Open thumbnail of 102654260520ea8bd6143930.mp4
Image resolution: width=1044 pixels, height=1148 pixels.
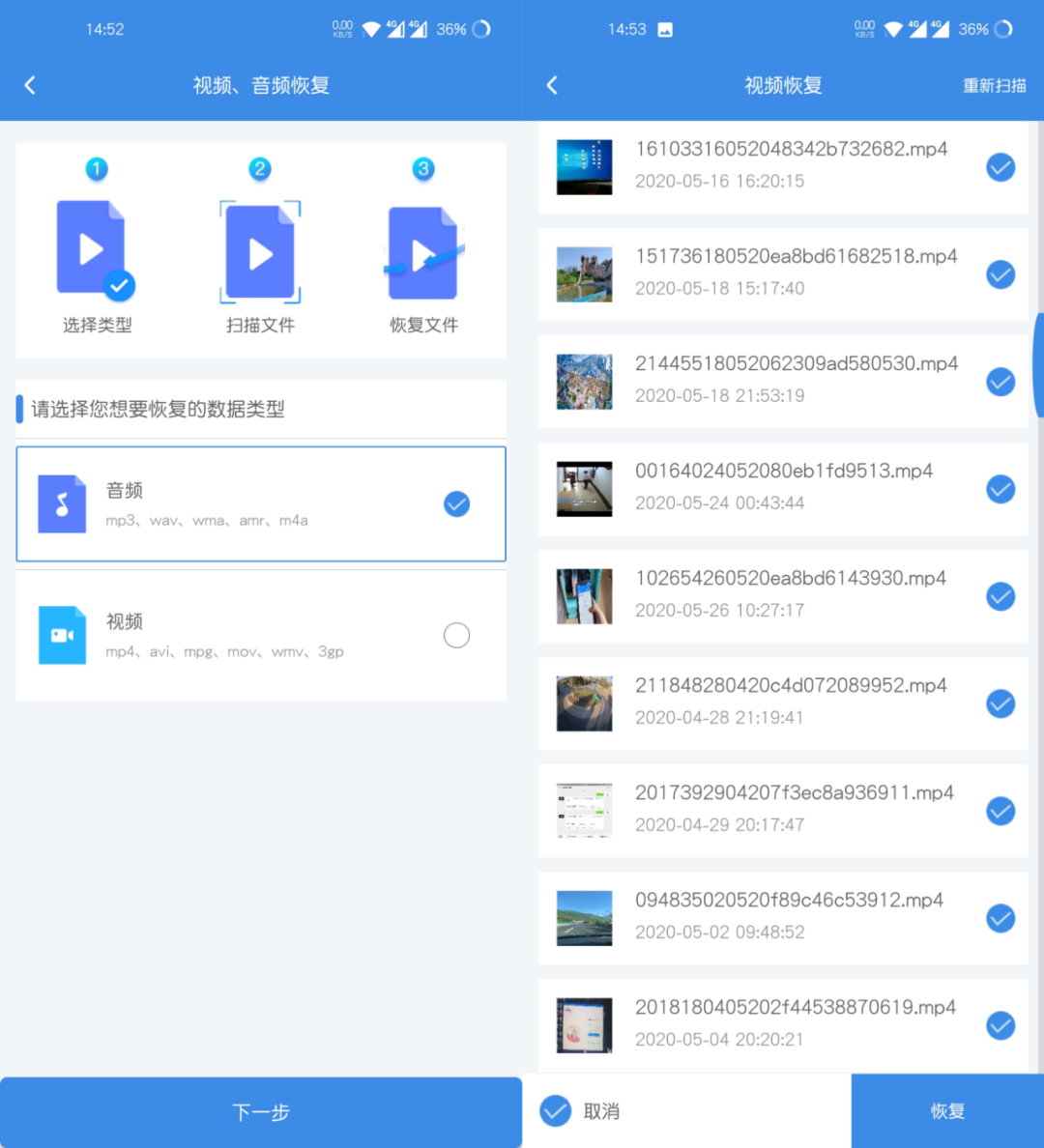click(x=584, y=596)
